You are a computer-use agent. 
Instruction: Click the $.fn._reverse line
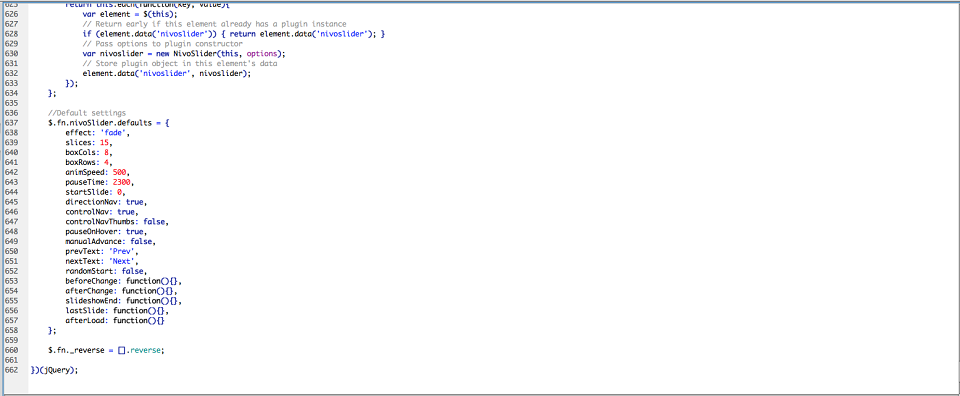pyautogui.click(x=107, y=351)
